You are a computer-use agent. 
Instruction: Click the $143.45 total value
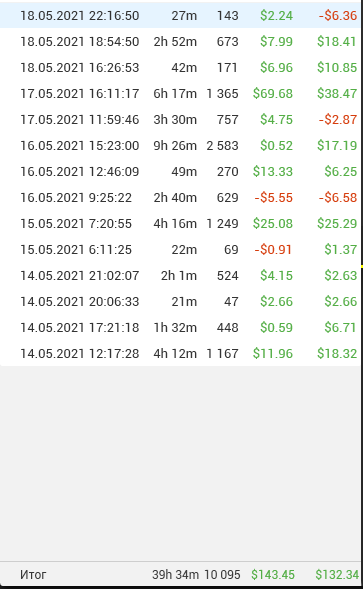(x=273, y=574)
